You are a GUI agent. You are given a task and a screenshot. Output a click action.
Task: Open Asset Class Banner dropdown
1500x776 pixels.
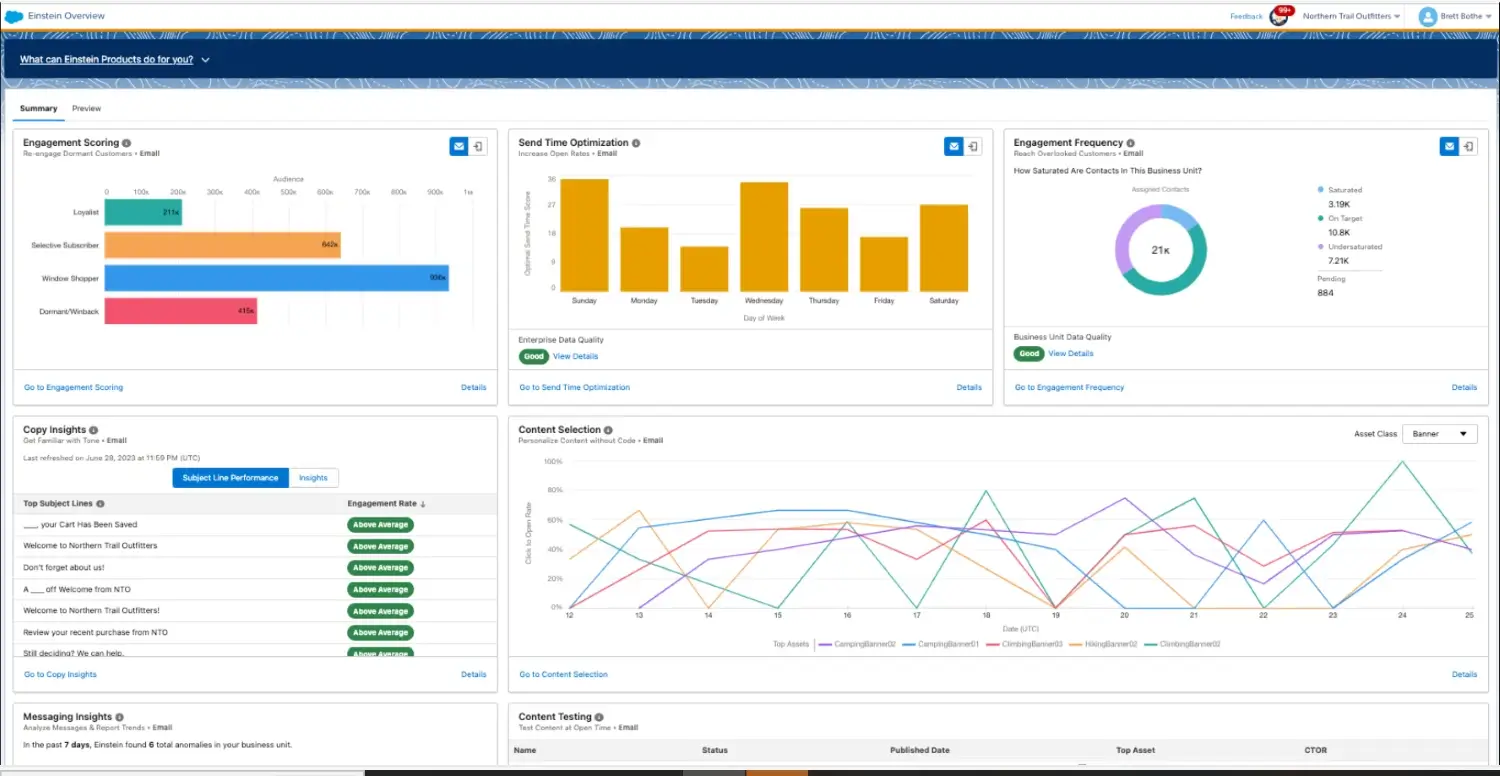1440,434
